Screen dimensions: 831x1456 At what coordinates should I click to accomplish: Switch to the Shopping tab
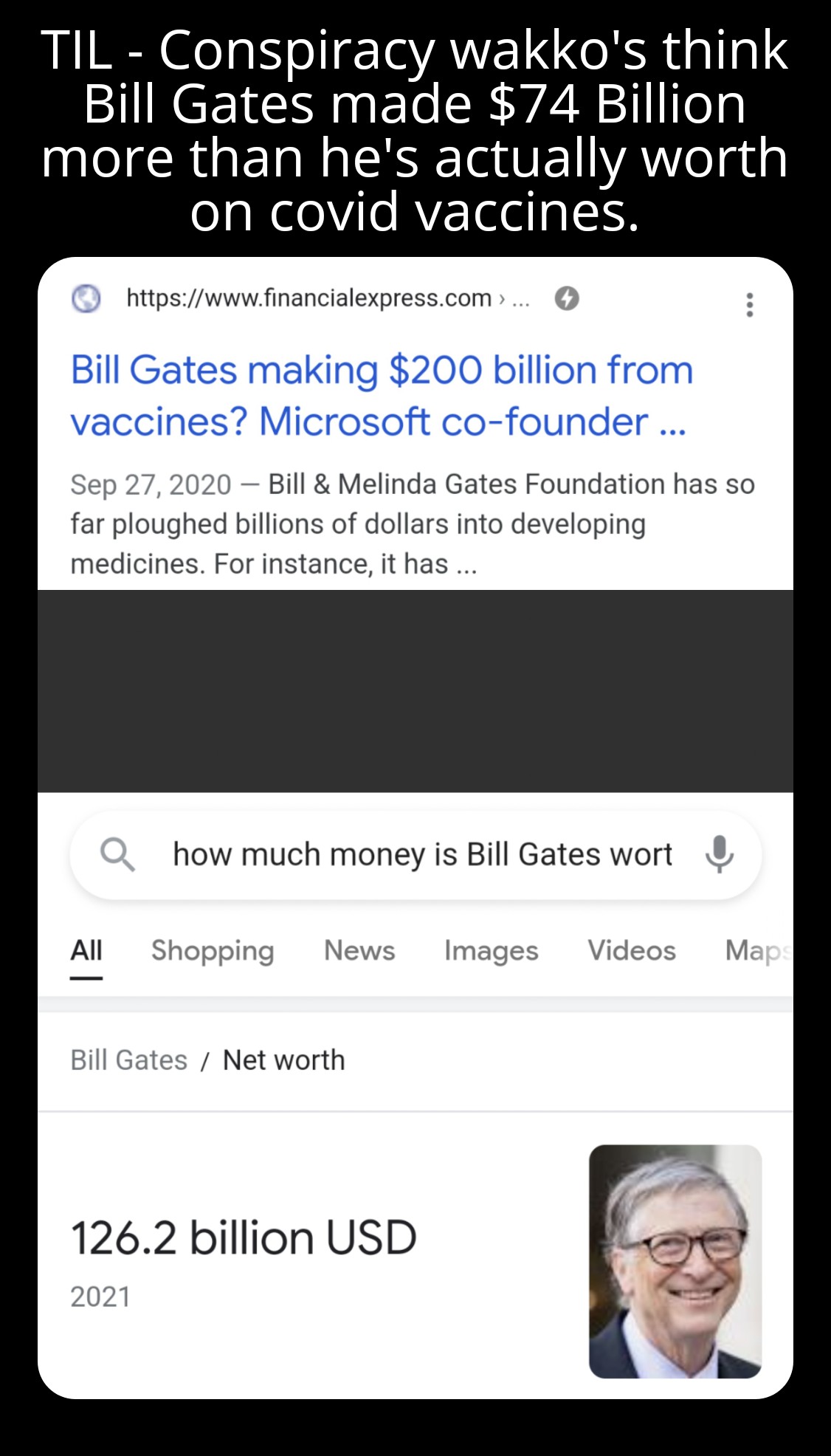point(213,951)
